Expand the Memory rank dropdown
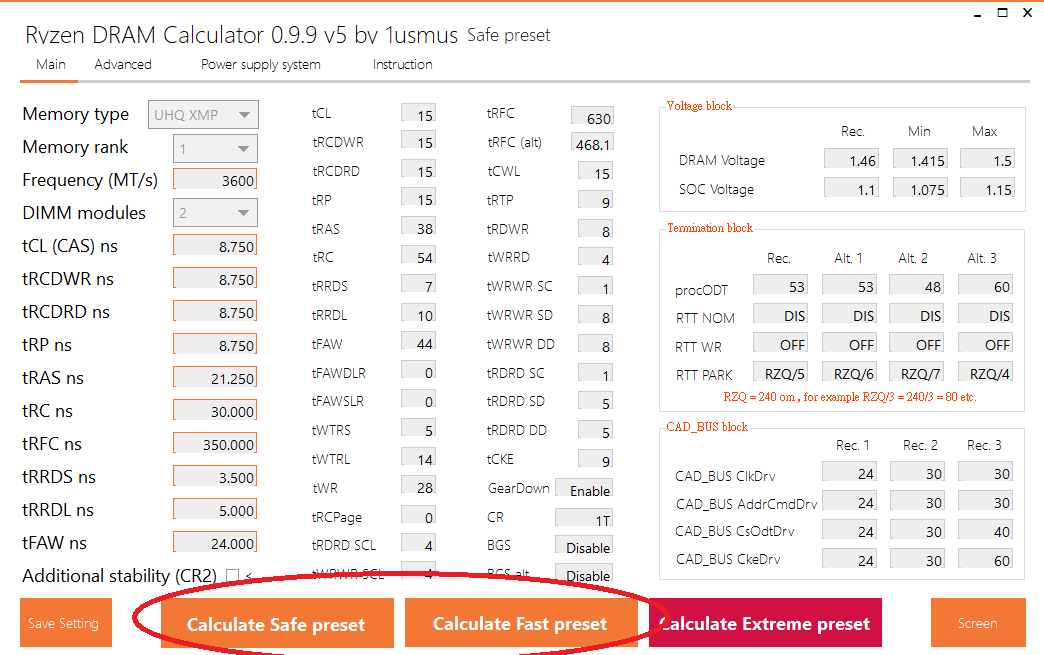Viewport: 1044px width, 655px height. [215, 148]
